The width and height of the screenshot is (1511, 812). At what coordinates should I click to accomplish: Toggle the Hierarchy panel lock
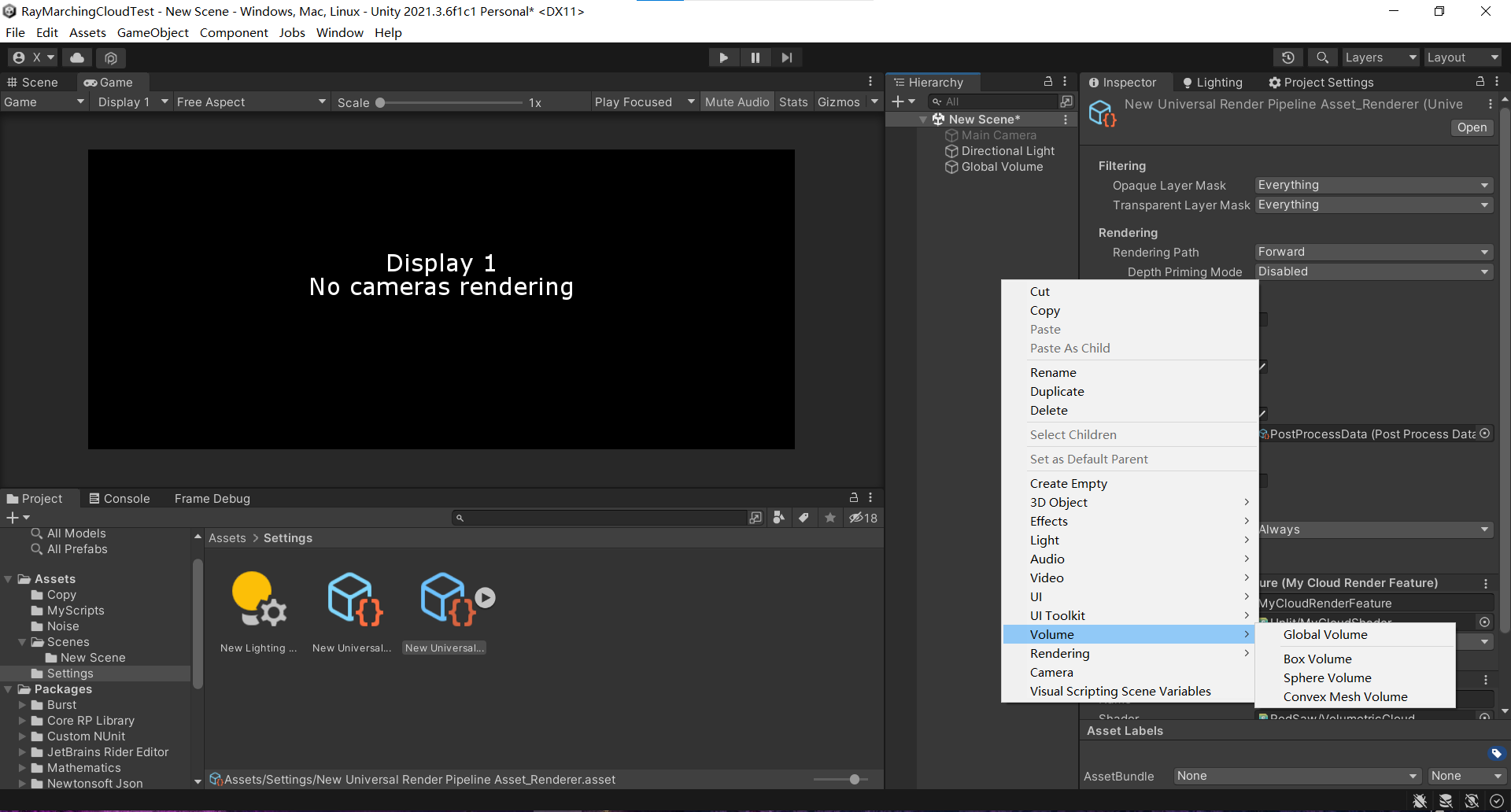coord(1047,82)
